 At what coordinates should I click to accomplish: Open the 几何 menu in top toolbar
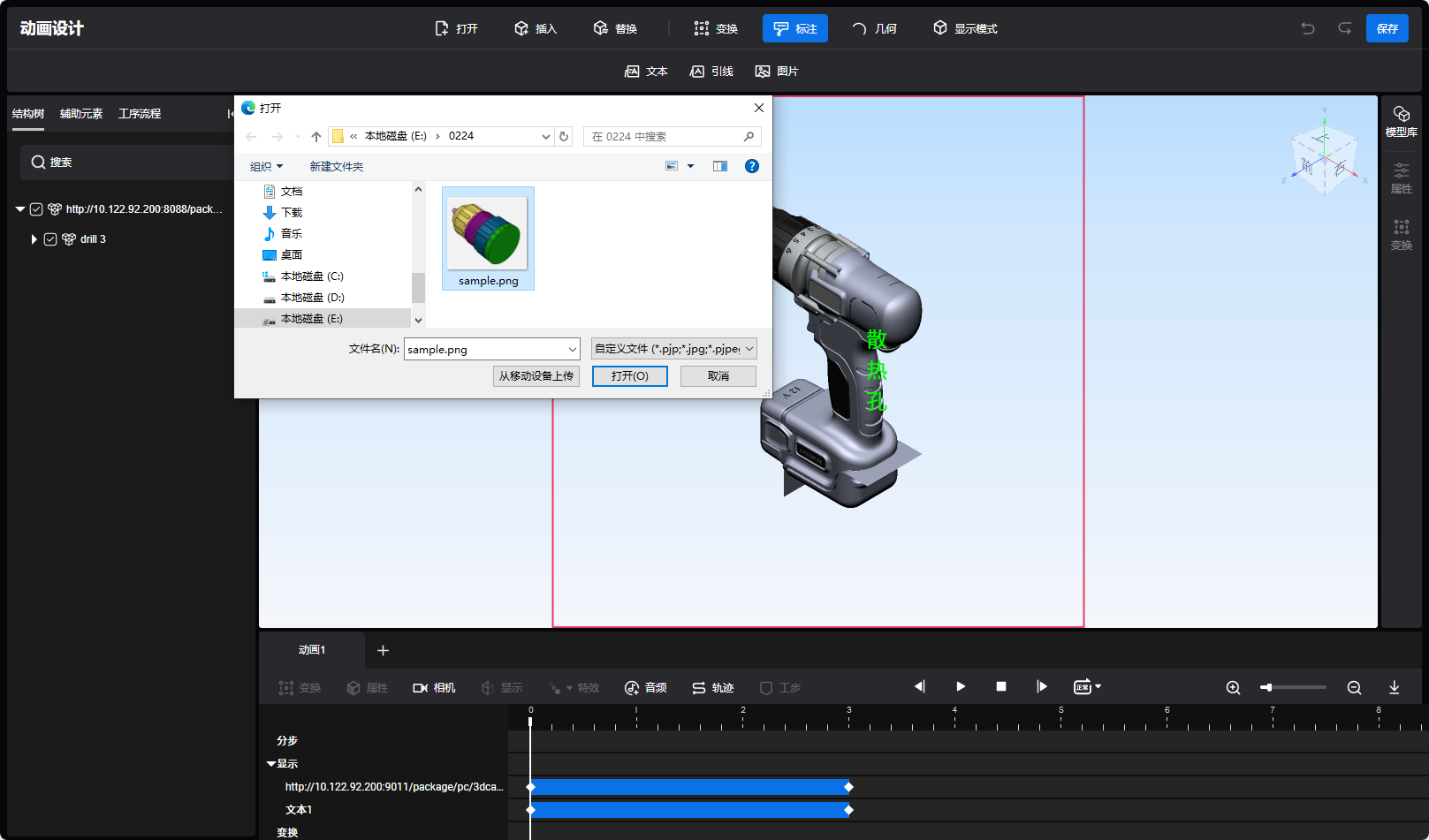click(x=874, y=28)
